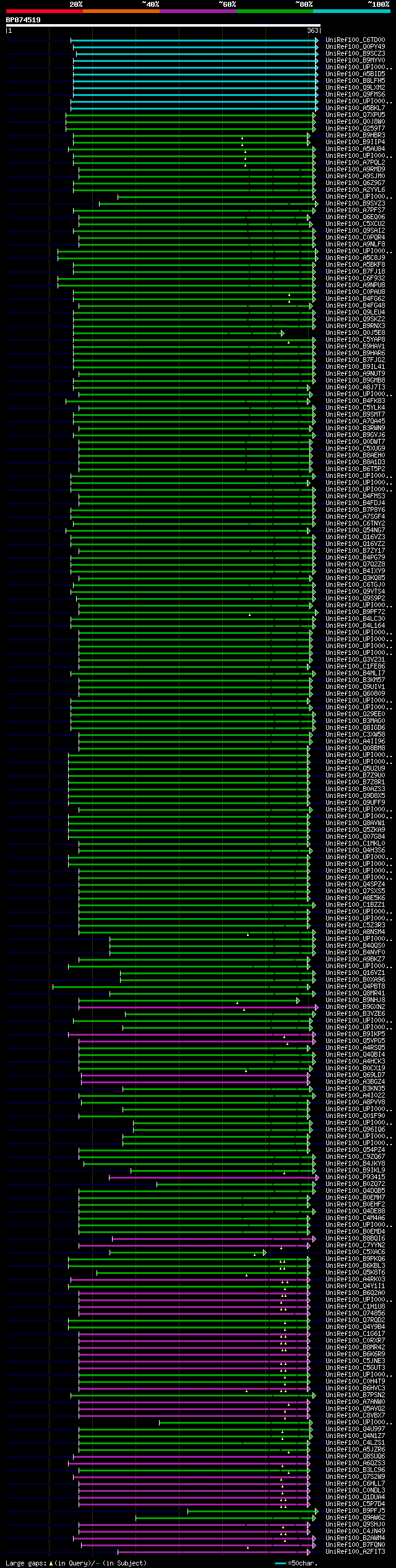The width and height of the screenshot is (396, 1568).
Task: Select hit label UniRef100_Q0PY49
Action: (355, 47)
